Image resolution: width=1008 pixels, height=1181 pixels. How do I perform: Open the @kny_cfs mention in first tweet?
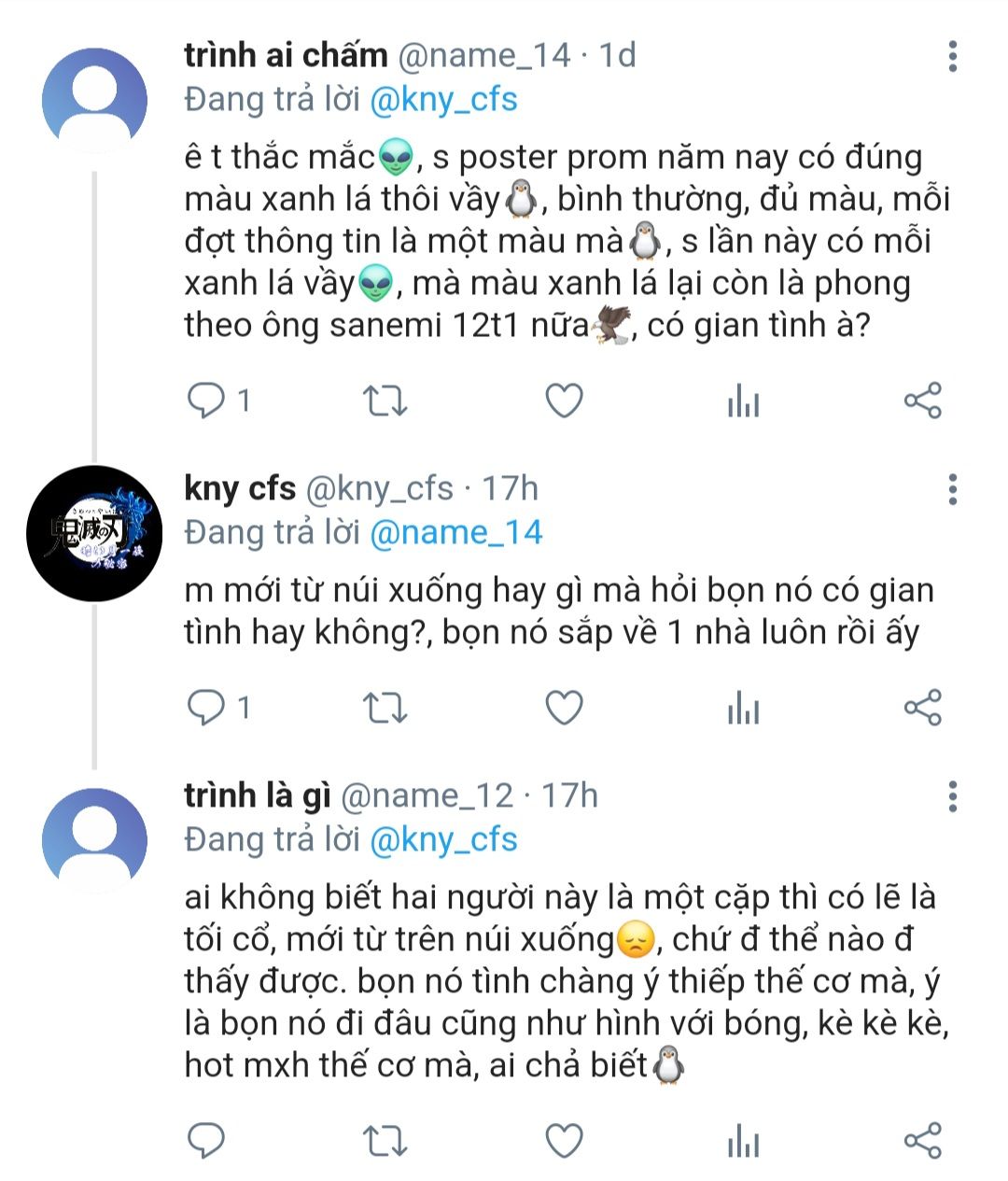coord(443,100)
